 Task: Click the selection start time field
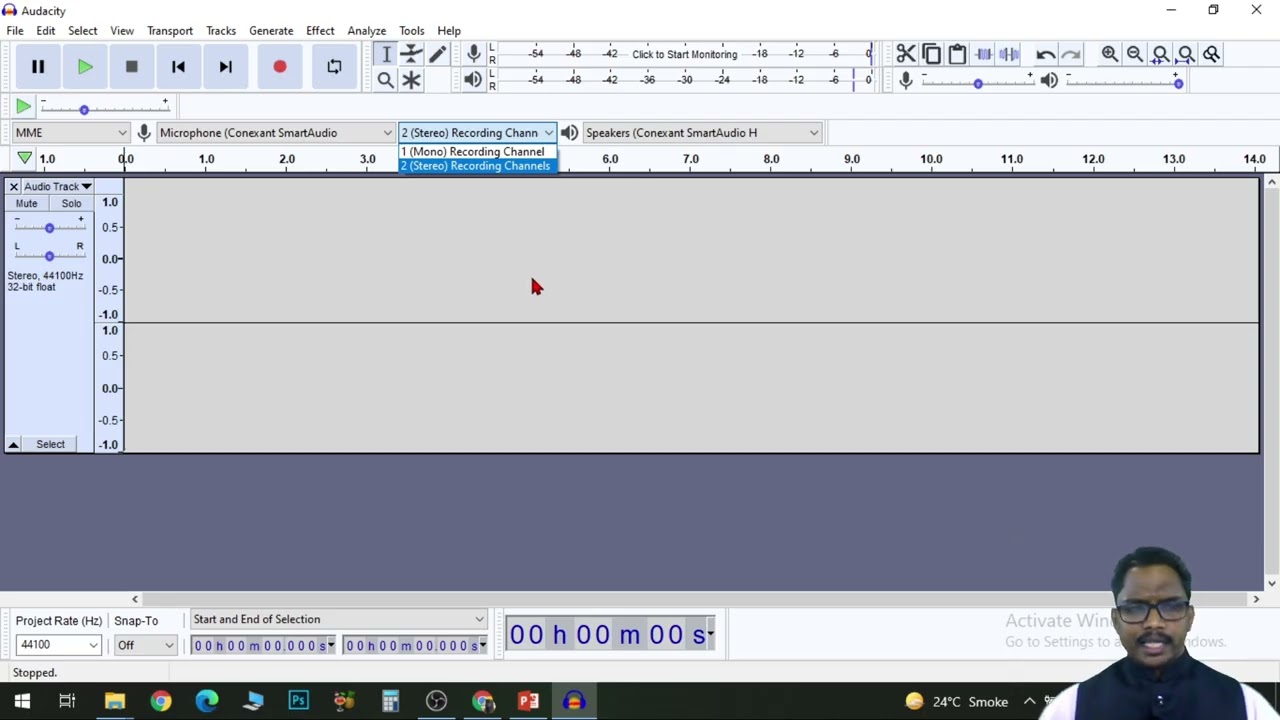(264, 646)
